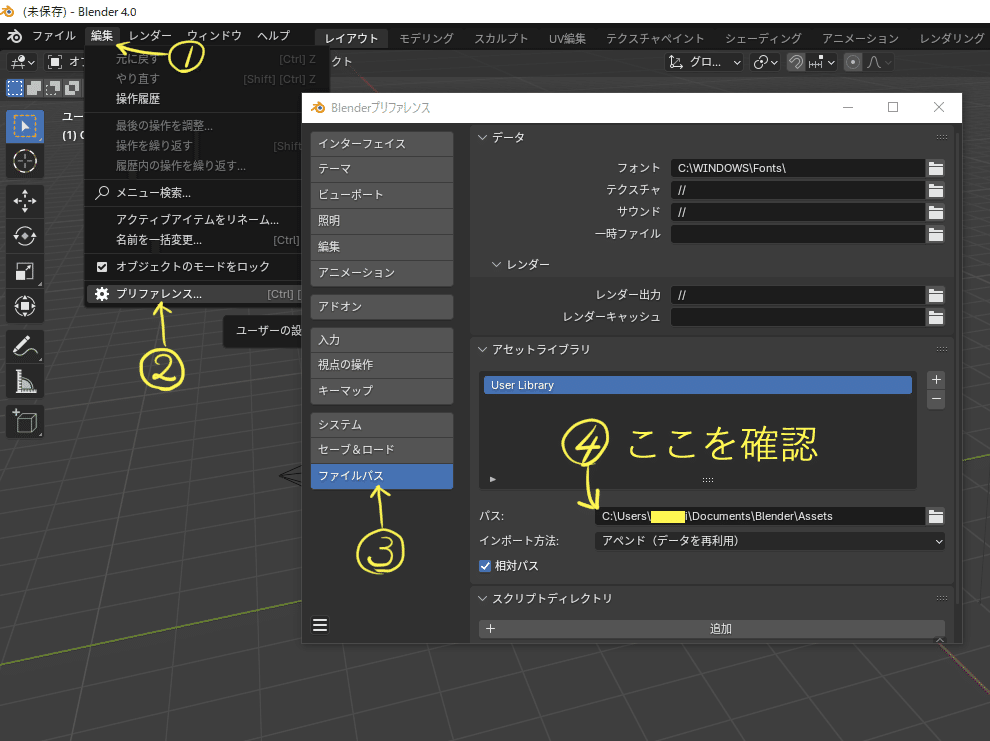This screenshot has width=990, height=741.
Task: Open the hamburger menu in Preferences
Action: tap(320, 625)
